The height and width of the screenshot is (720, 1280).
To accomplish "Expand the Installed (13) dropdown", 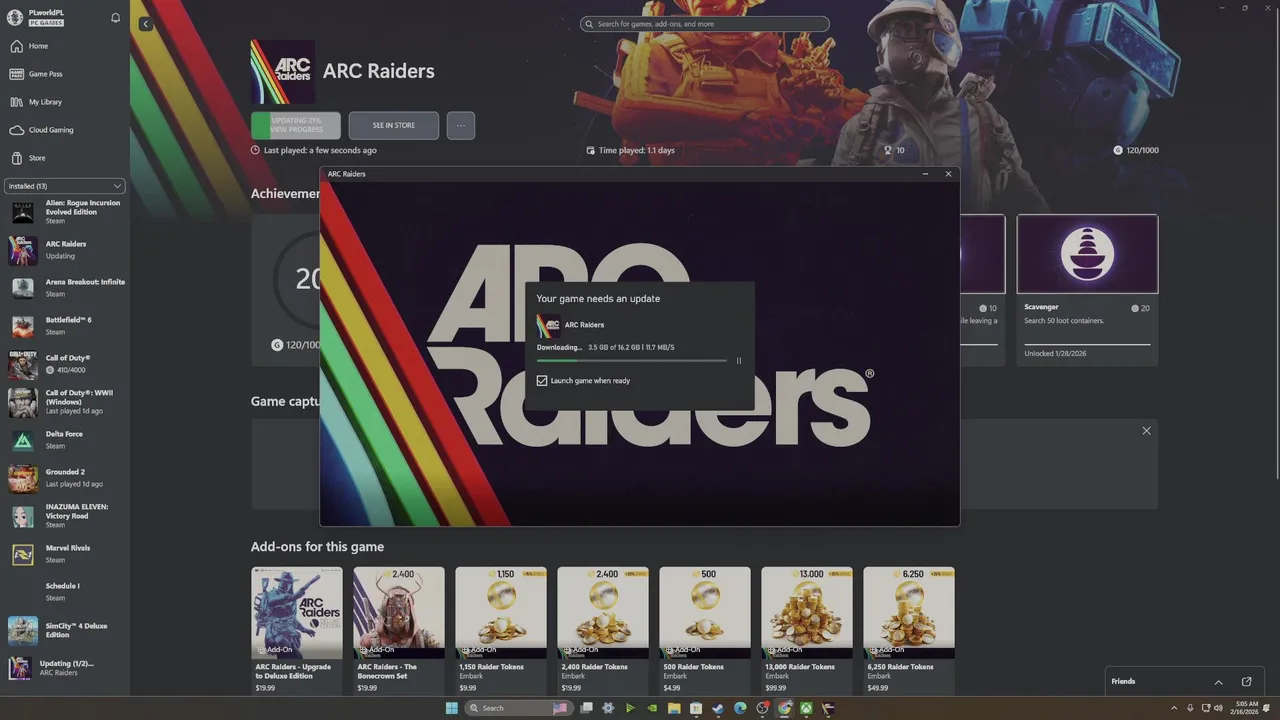I will point(65,186).
